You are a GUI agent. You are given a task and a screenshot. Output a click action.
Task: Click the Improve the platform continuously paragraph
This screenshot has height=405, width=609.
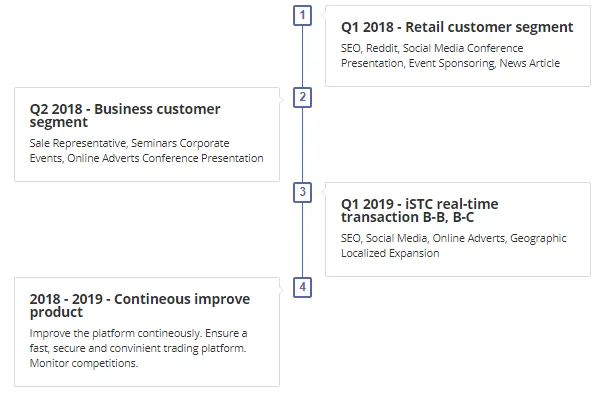click(x=138, y=348)
